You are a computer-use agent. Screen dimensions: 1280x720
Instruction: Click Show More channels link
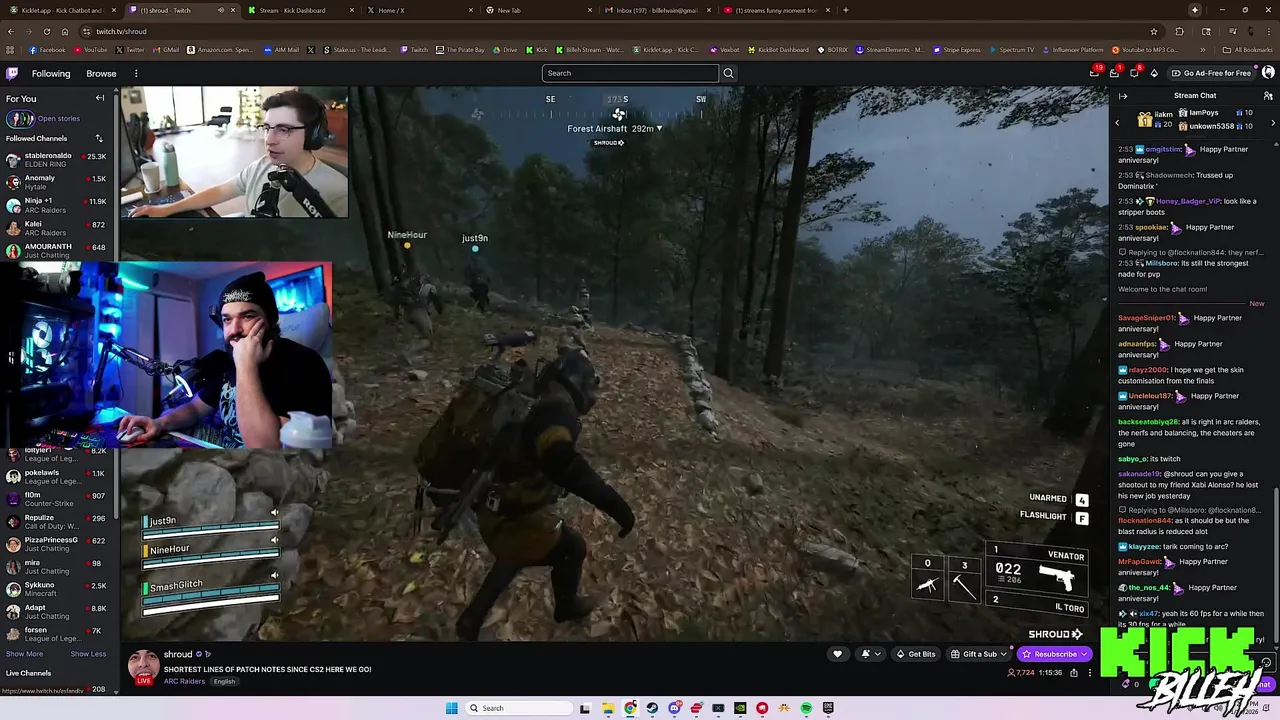[24, 654]
